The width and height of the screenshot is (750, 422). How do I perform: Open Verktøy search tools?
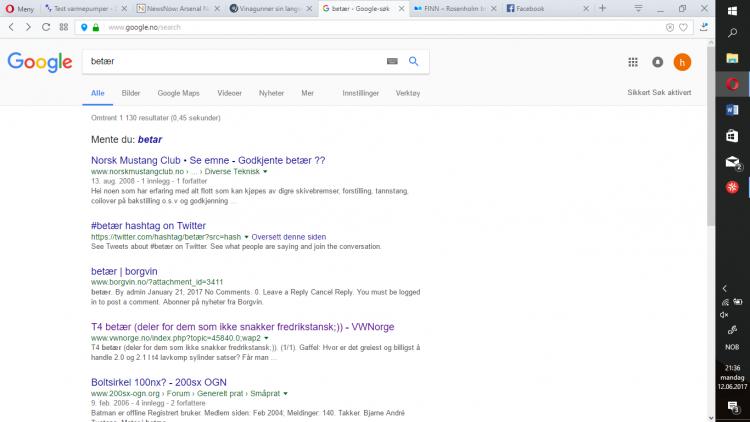pyautogui.click(x=408, y=93)
